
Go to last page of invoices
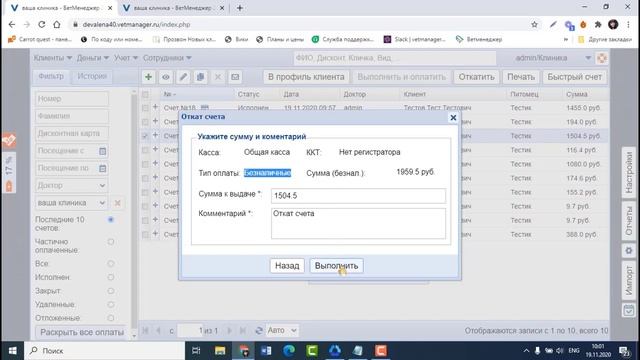243,331
